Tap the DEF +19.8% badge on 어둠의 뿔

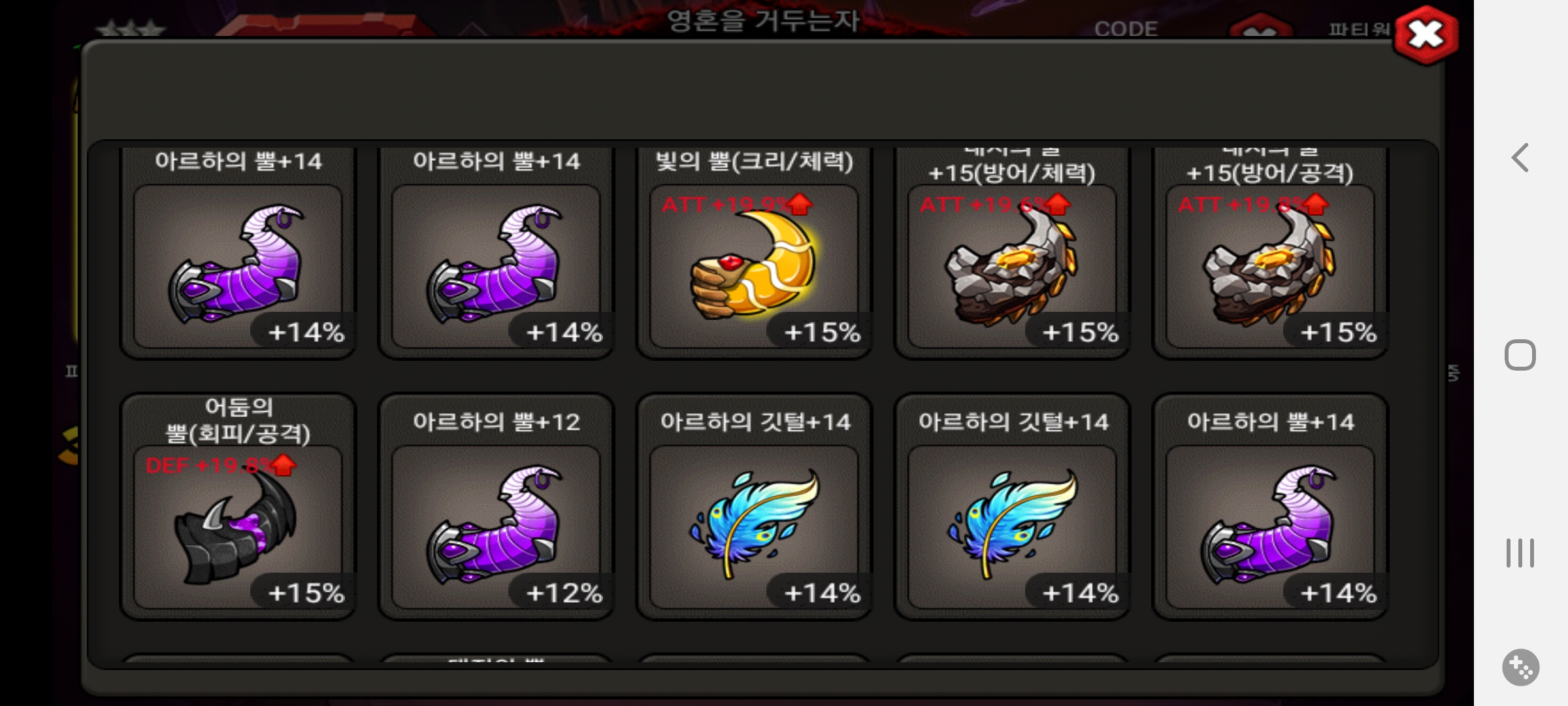click(x=221, y=465)
